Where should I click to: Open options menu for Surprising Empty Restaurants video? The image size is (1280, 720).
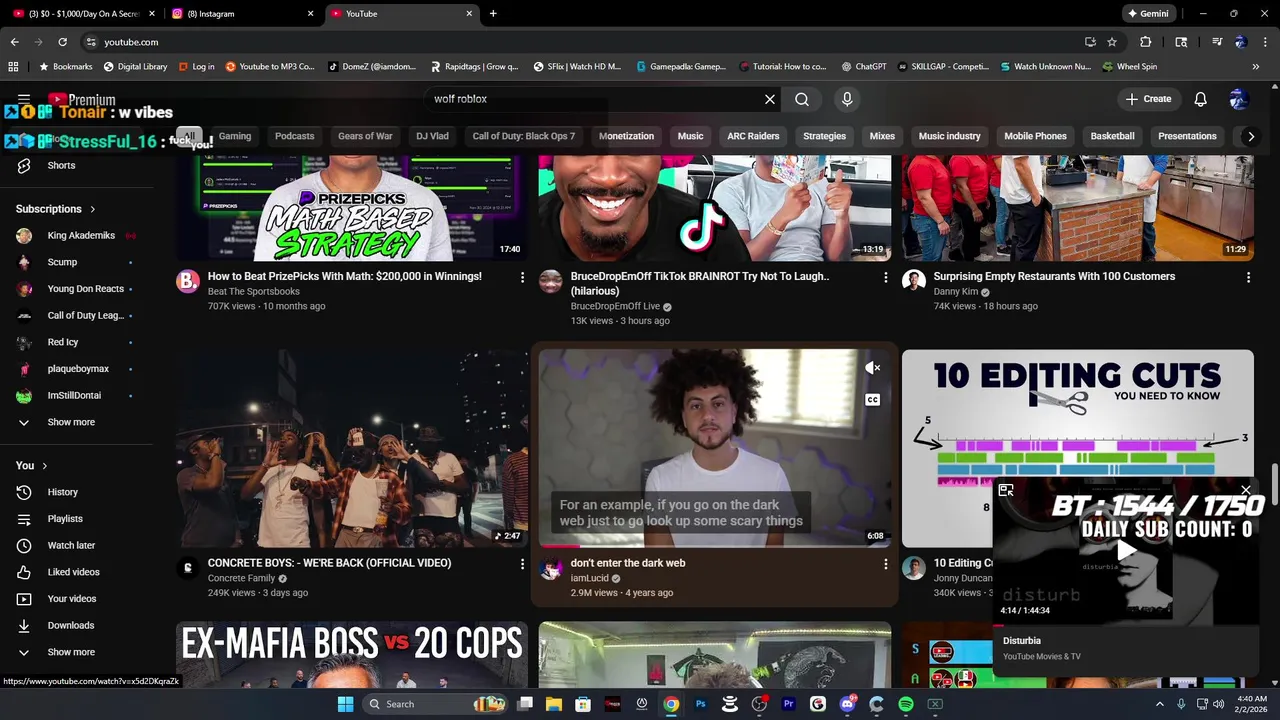click(1248, 277)
